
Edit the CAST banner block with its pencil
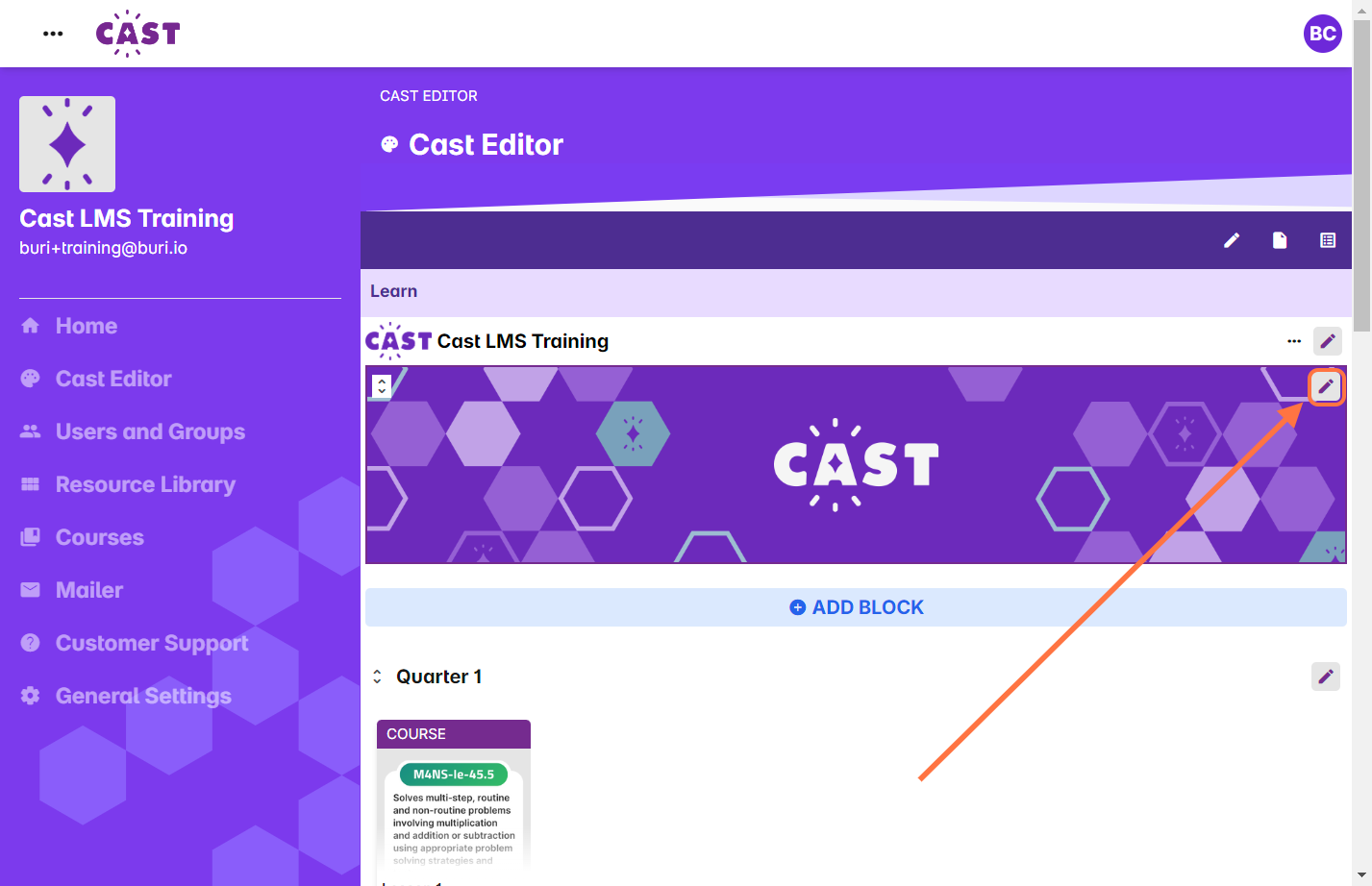click(x=1326, y=386)
